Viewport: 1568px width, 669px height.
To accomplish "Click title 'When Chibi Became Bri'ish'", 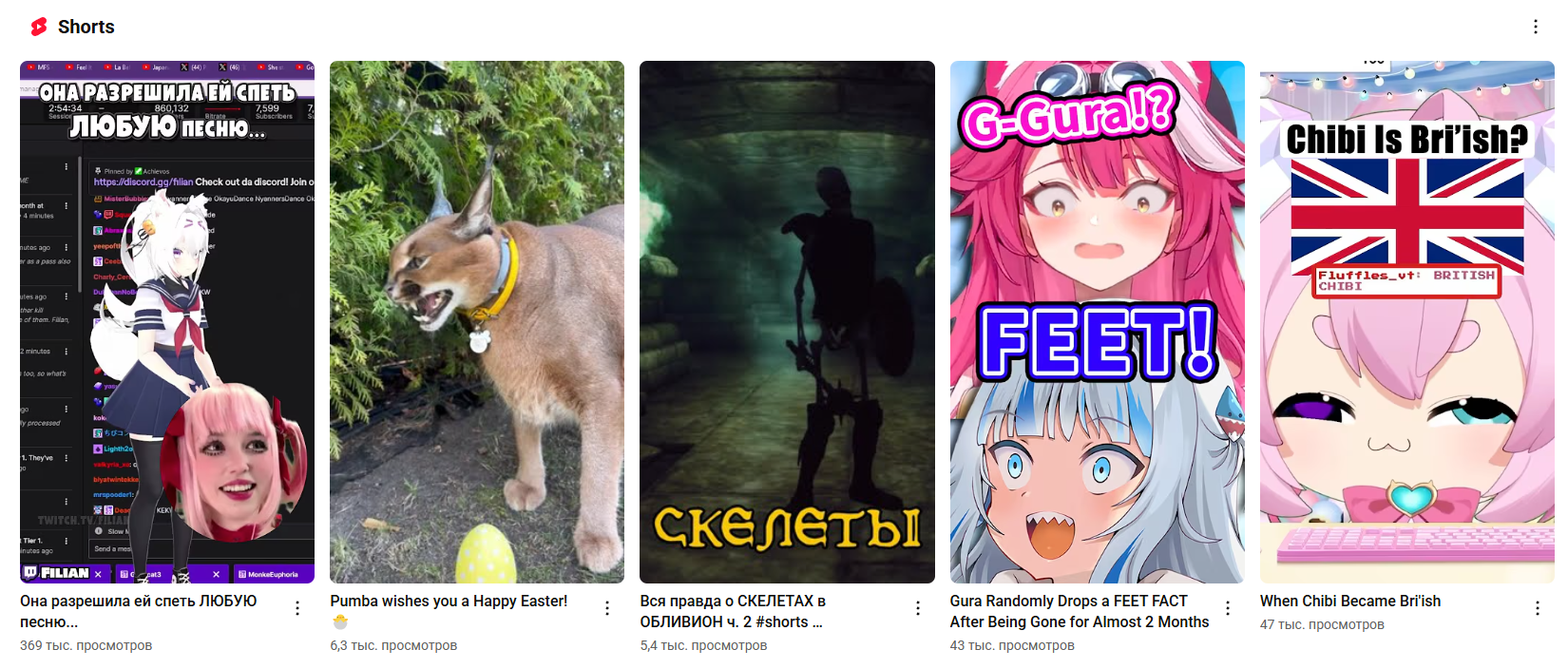I will [x=1350, y=601].
